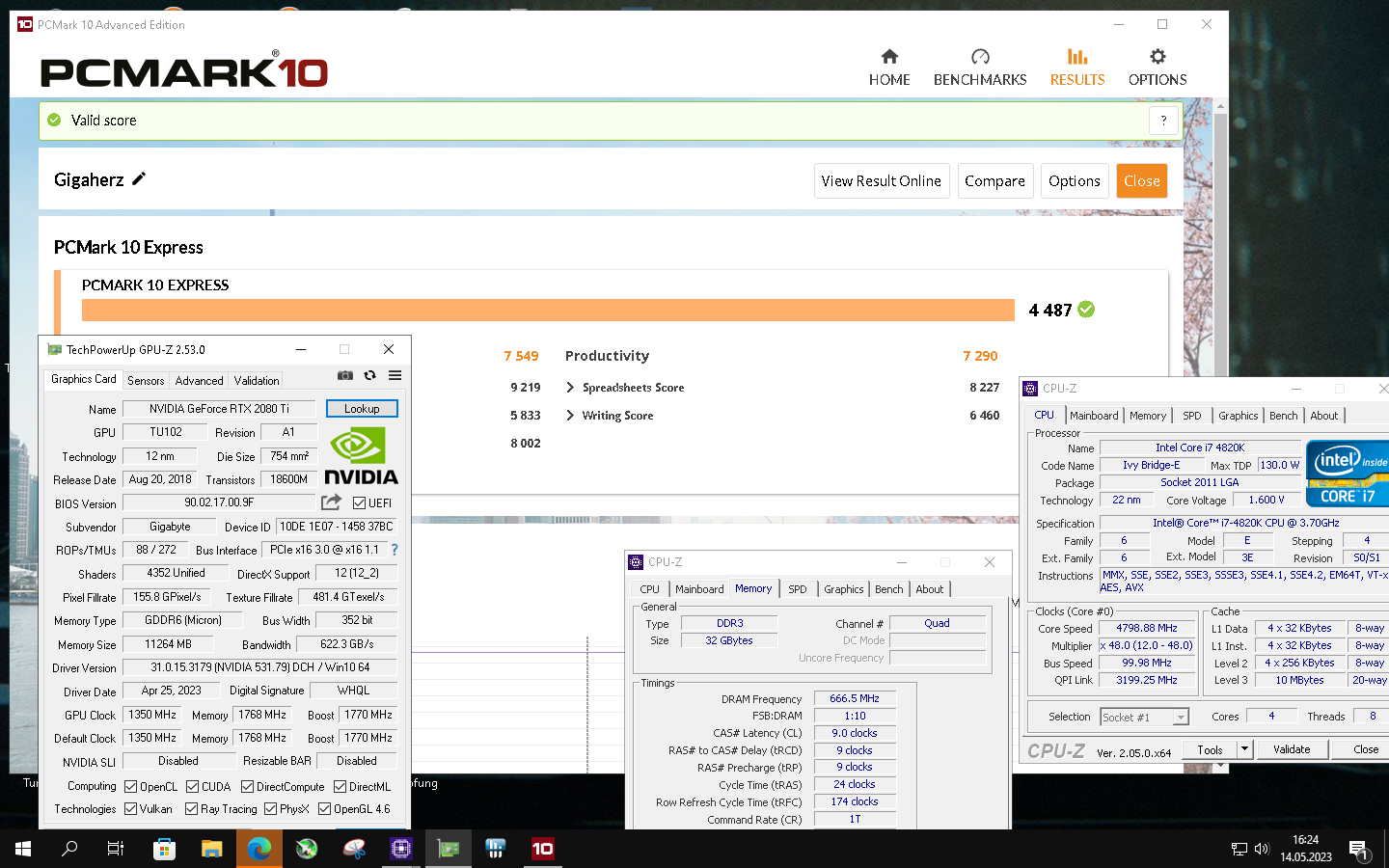
Task: Click the DRAM Frequency value 666.5 MHz
Action: 855,698
